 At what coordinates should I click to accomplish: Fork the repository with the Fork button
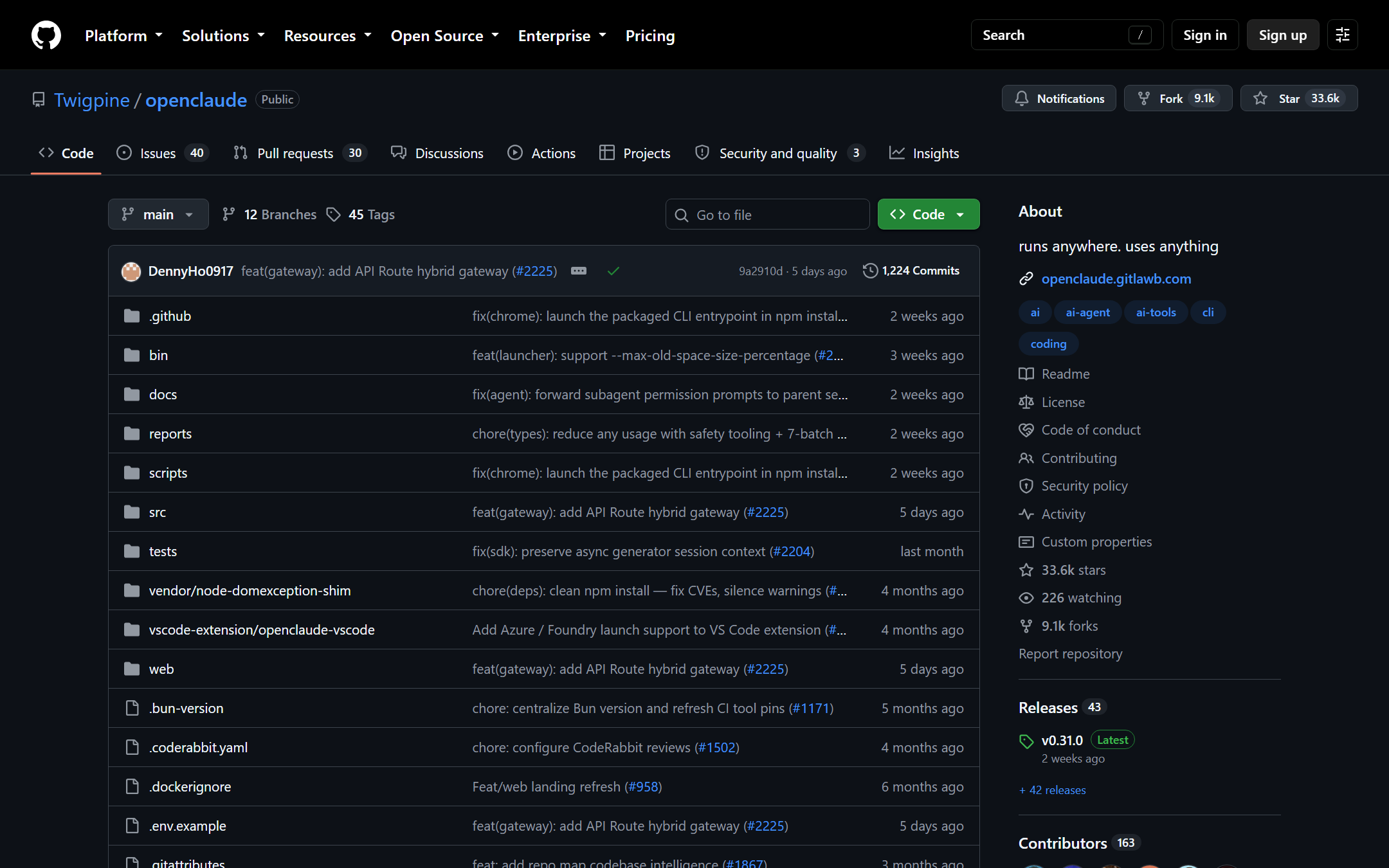click(1178, 98)
